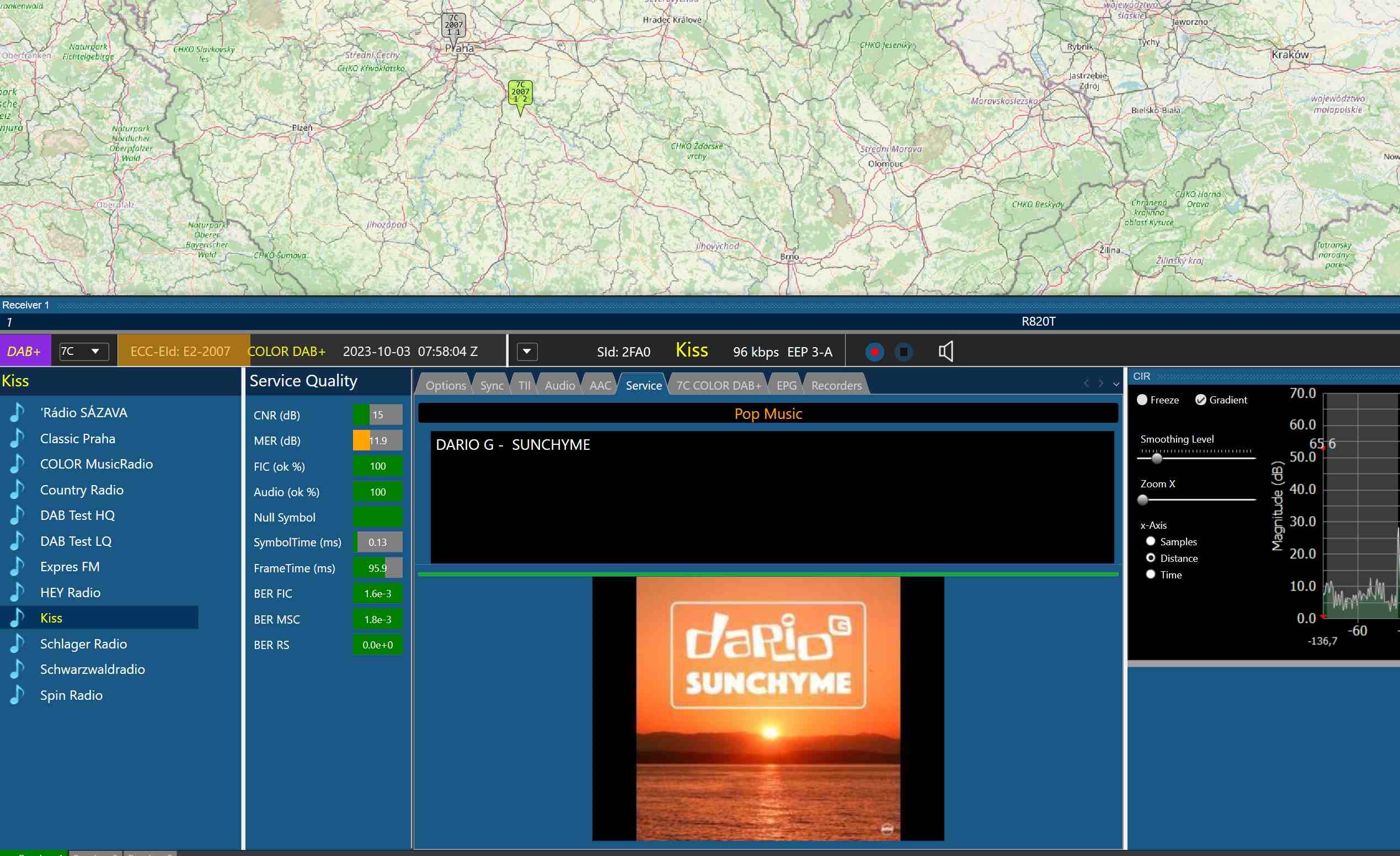The image size is (1400, 856).
Task: Click the tab scroll left arrow
Action: pos(1086,384)
